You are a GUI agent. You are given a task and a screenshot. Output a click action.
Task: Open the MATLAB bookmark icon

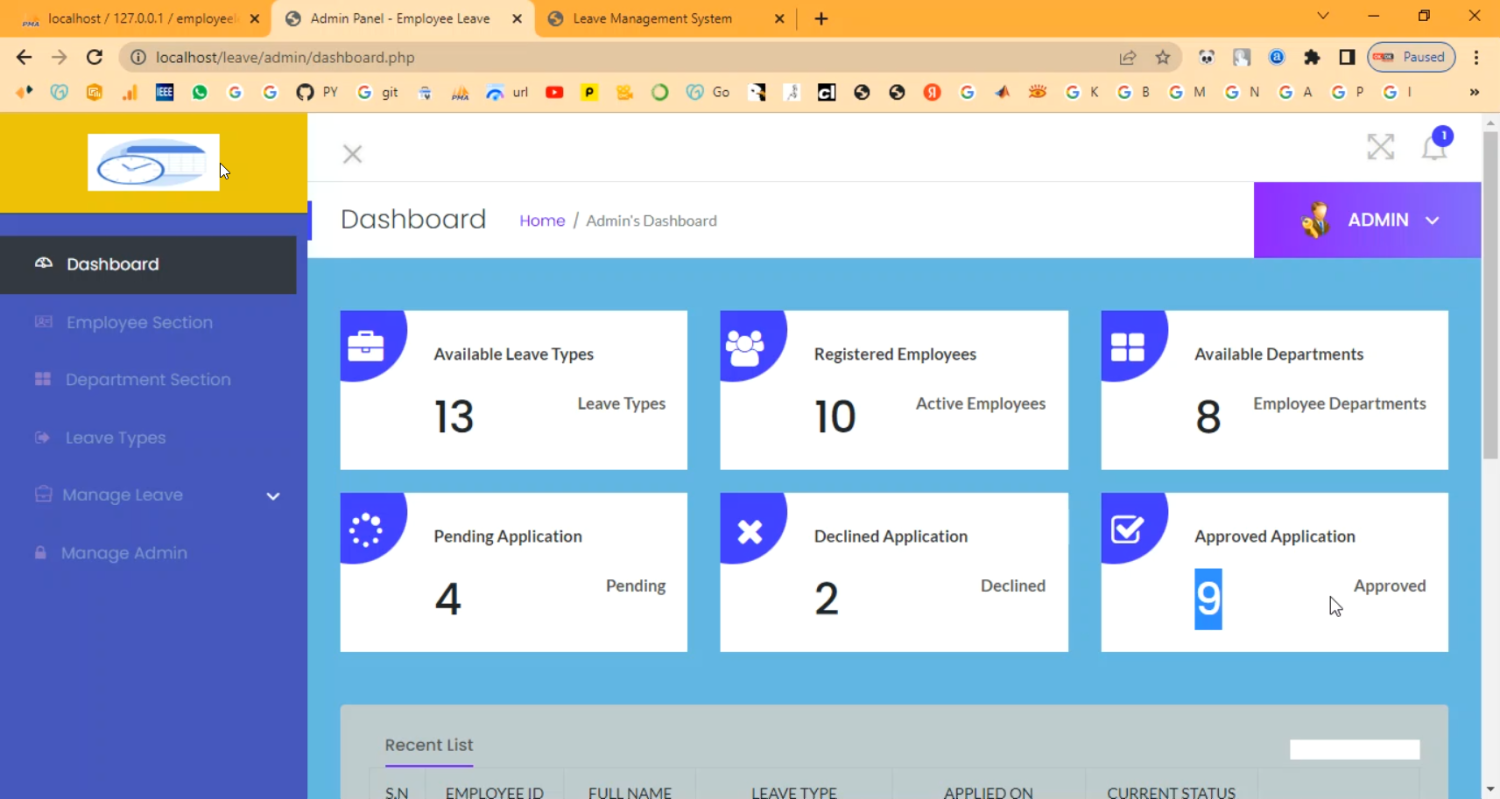click(x=1002, y=92)
